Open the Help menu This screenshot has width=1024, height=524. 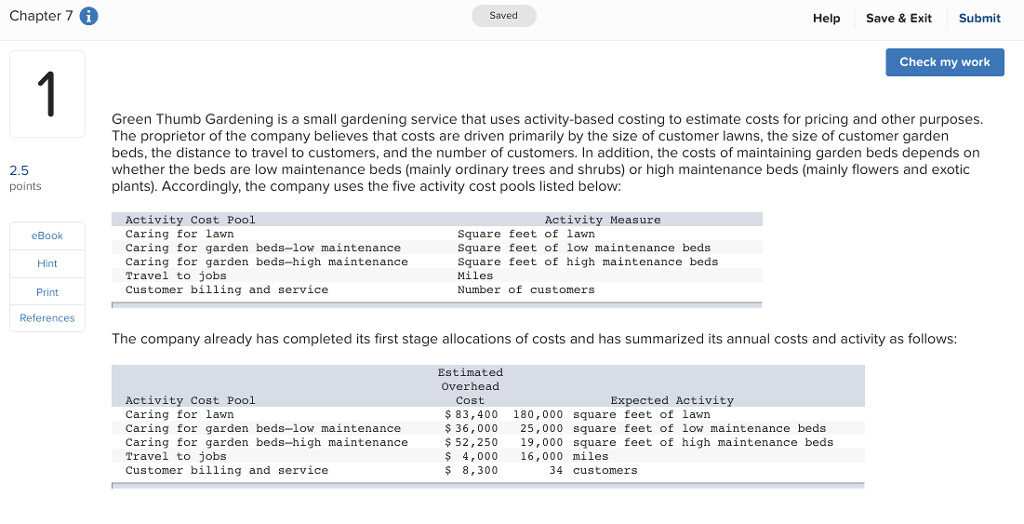[826, 18]
